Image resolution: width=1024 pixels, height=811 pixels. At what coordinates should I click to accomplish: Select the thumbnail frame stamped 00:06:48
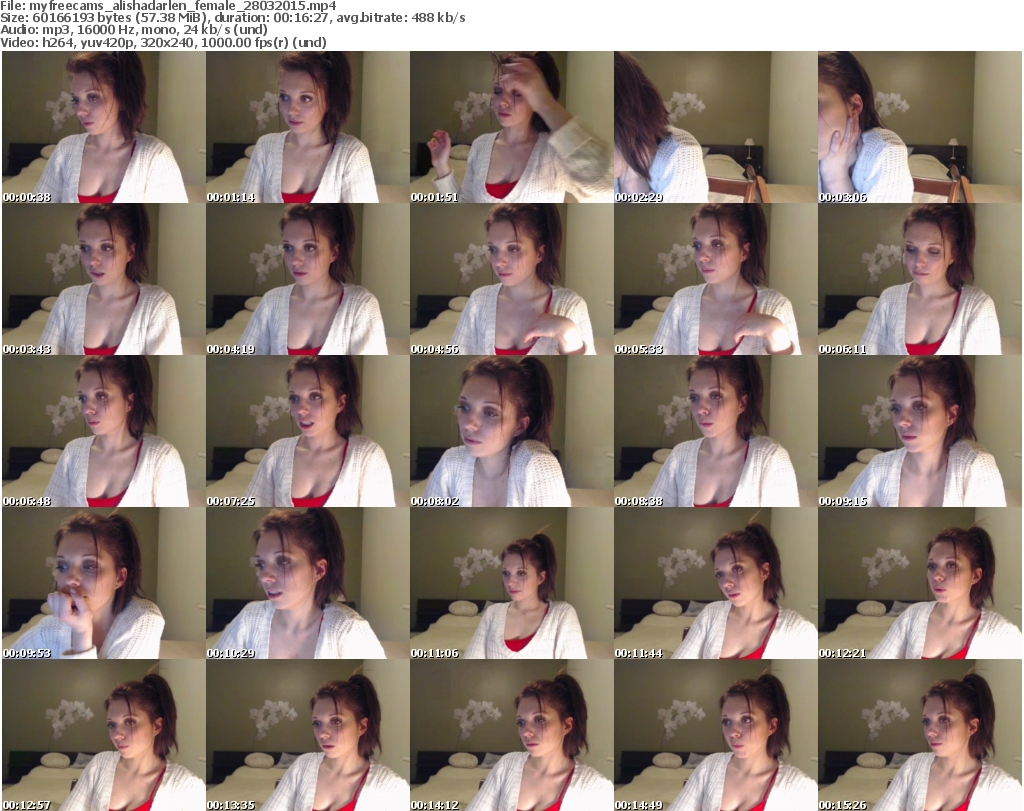tap(104, 431)
